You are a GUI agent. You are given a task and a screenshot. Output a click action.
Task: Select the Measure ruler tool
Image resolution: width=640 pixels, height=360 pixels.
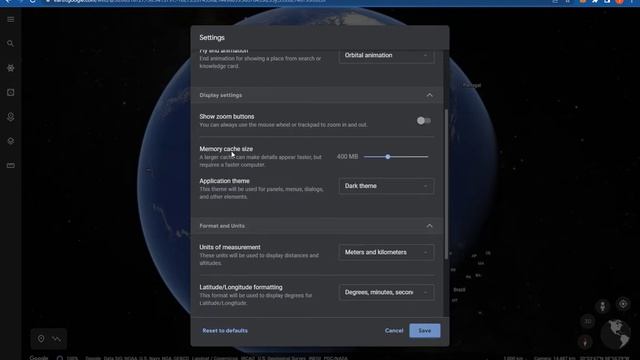(x=11, y=166)
